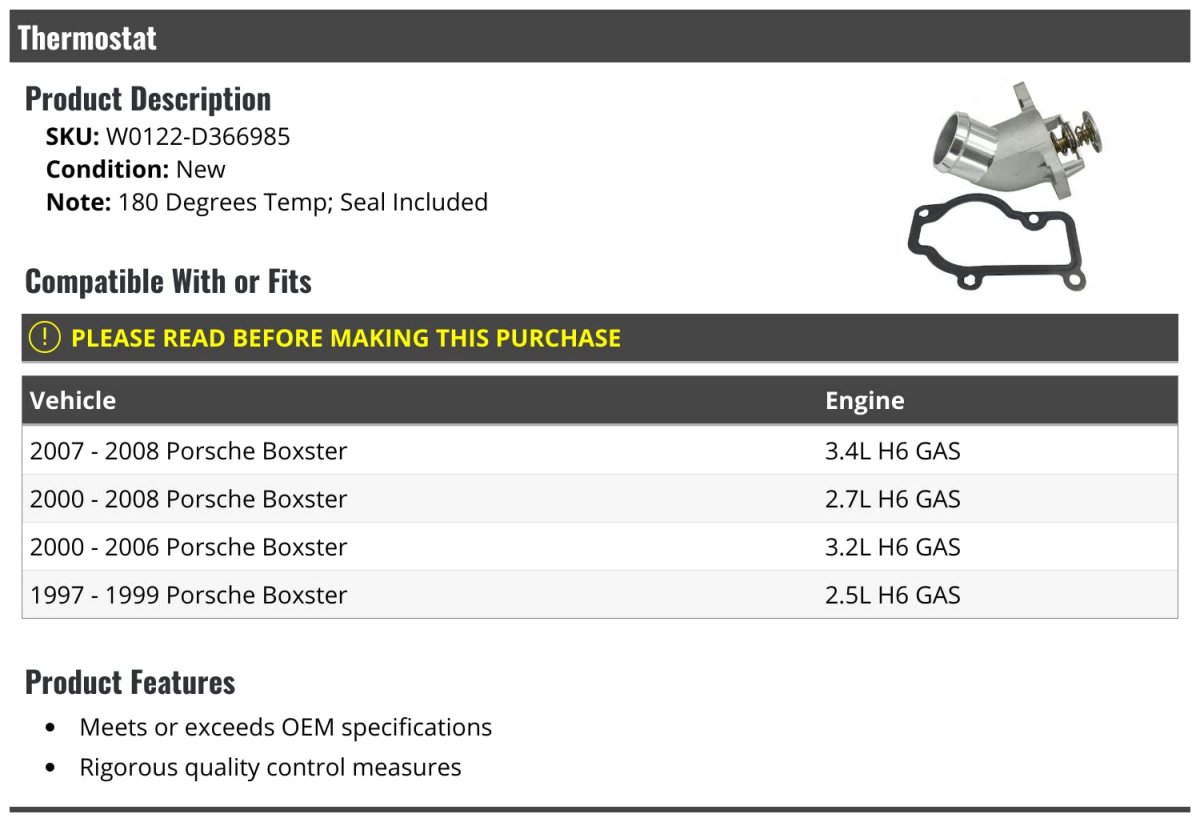The image size is (1200, 822).
Task: Click the 3.4L H6 GAS engine cell
Action: point(892,451)
